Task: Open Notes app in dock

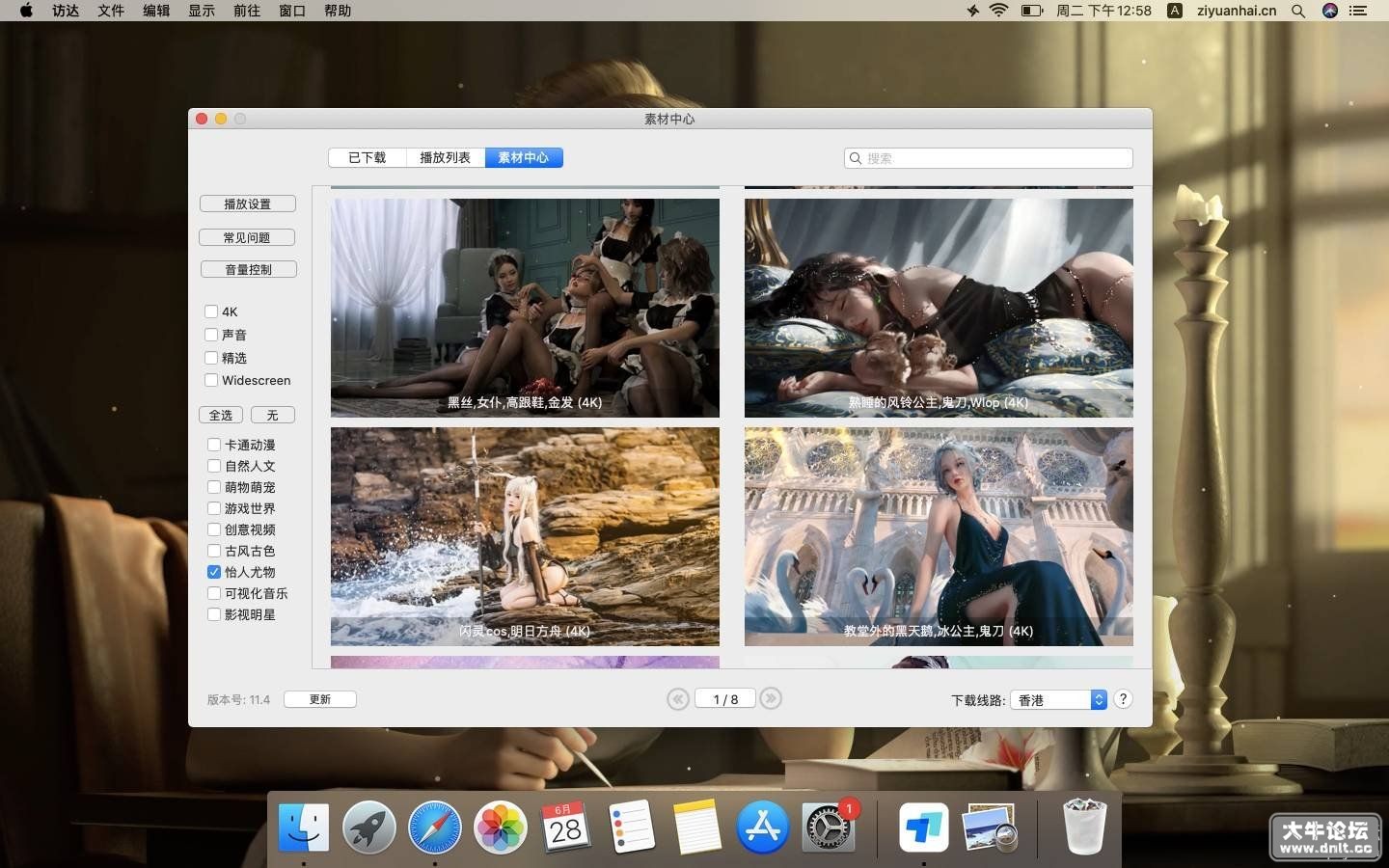Action: 697,827
